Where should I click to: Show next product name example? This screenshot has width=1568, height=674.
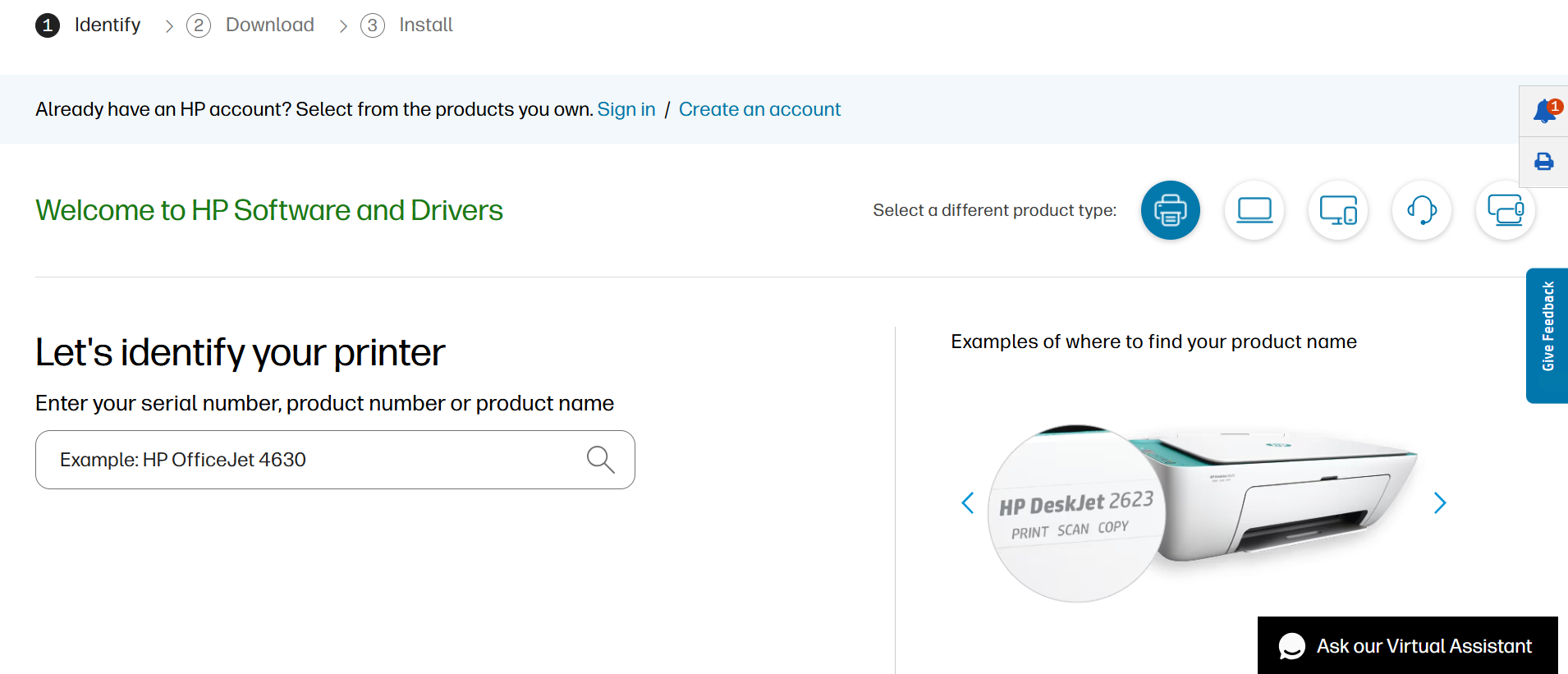coord(1439,502)
